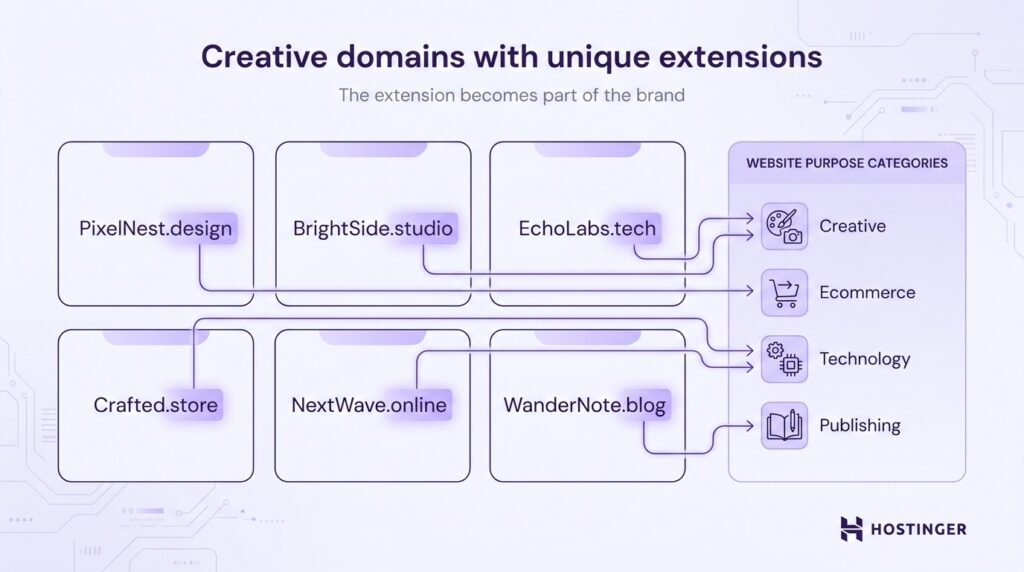The width and height of the screenshot is (1024, 572).
Task: Click the Technology gear and chip icon
Action: click(x=784, y=359)
